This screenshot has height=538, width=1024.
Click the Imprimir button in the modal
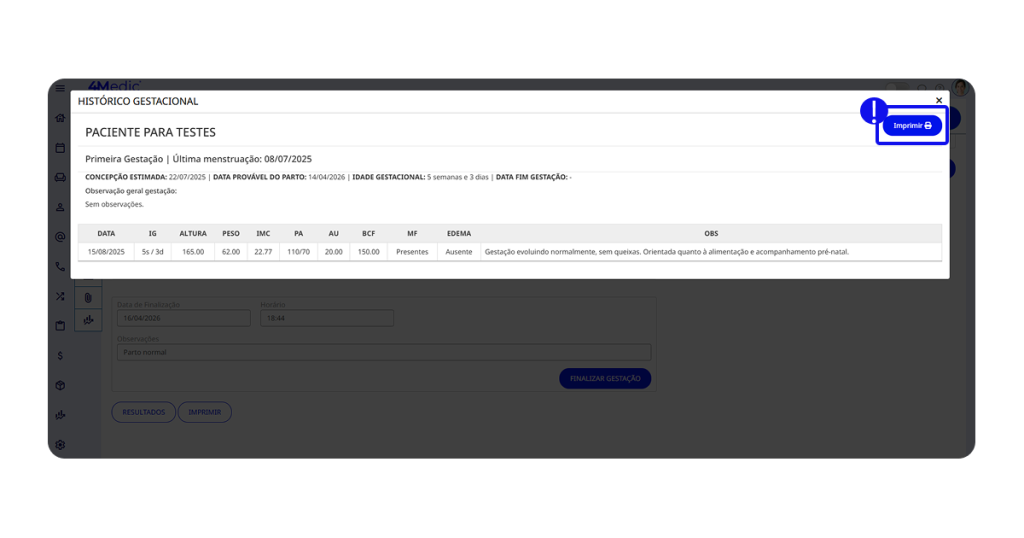(912, 126)
